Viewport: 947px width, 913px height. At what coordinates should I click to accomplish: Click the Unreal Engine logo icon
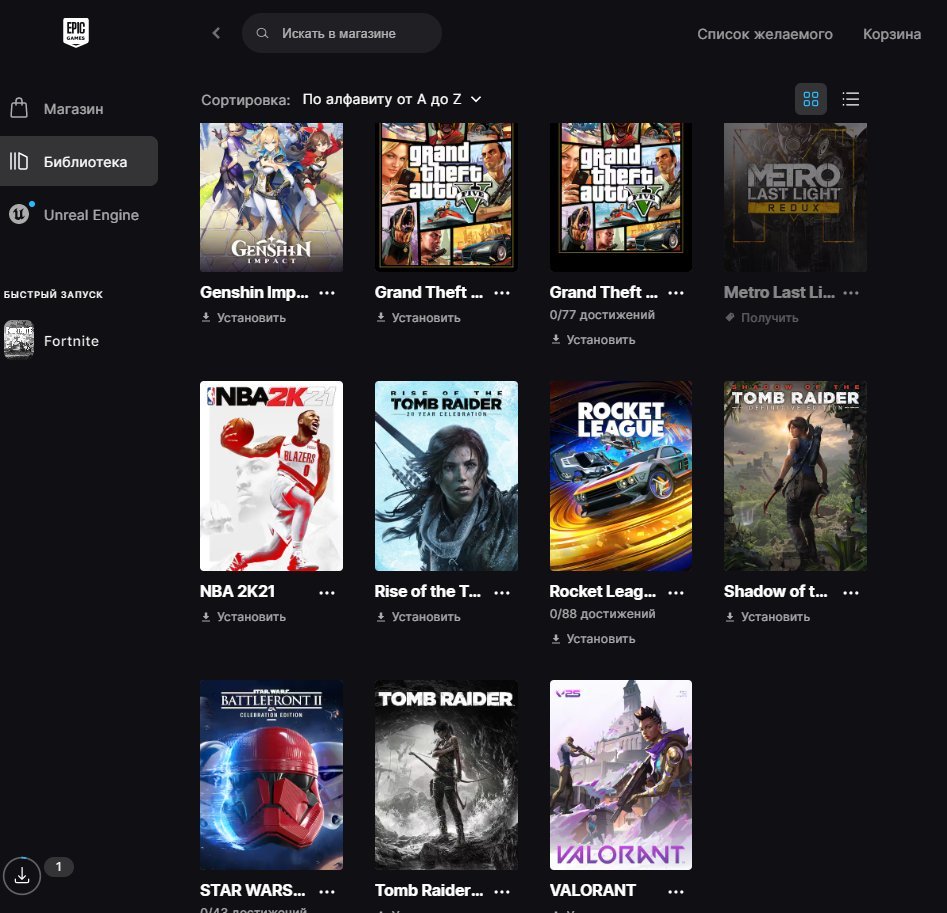tap(19, 214)
